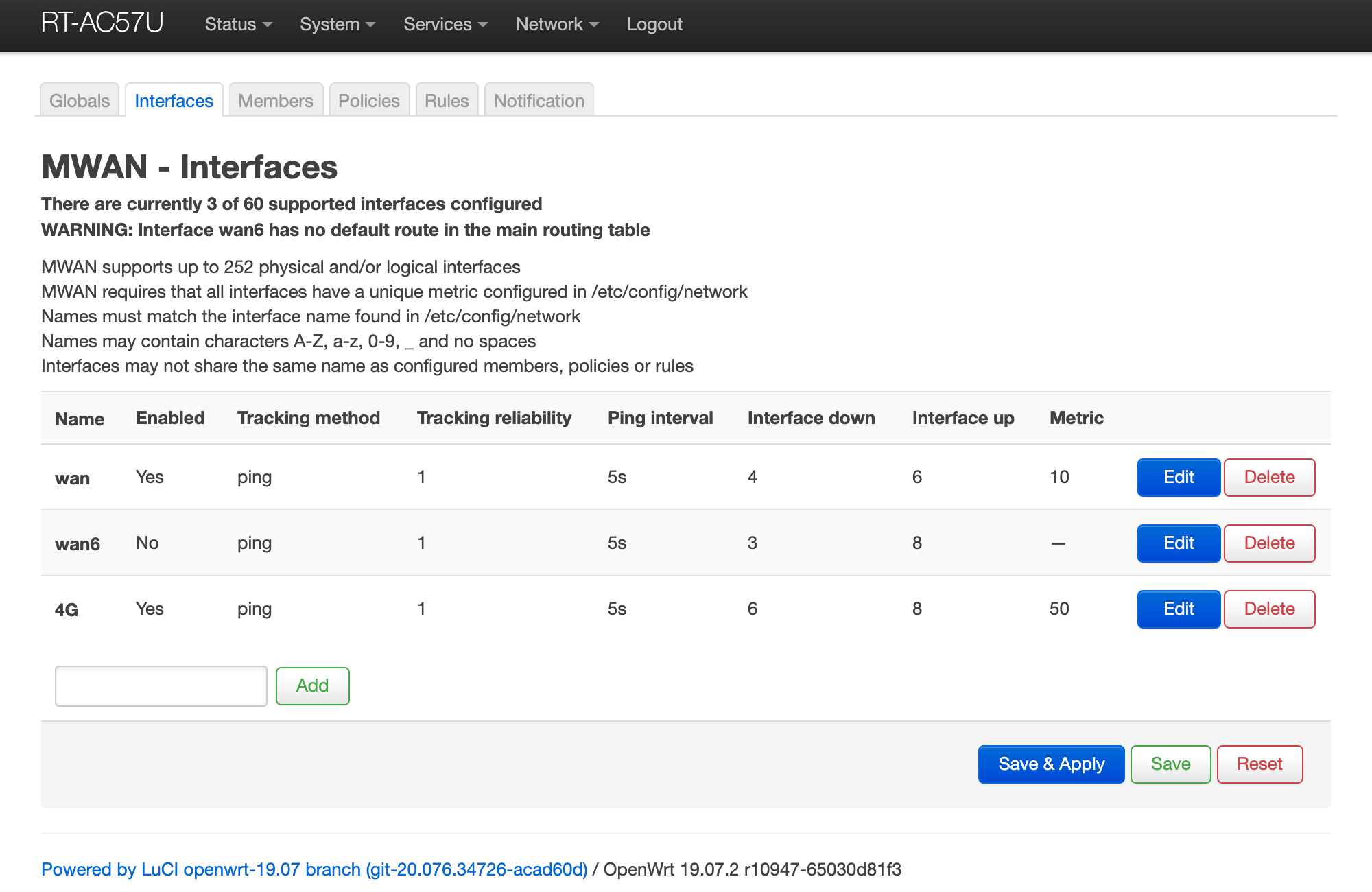The image size is (1372, 892).
Task: Edit the wan interface
Action: (1179, 477)
